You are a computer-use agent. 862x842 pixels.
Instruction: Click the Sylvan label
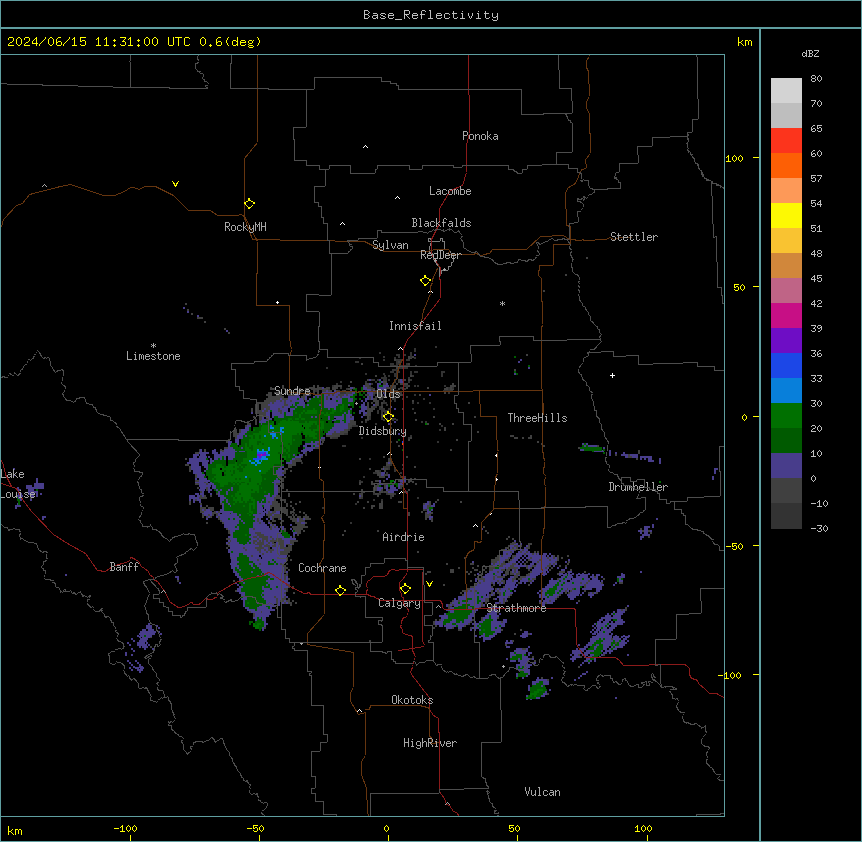click(390, 245)
